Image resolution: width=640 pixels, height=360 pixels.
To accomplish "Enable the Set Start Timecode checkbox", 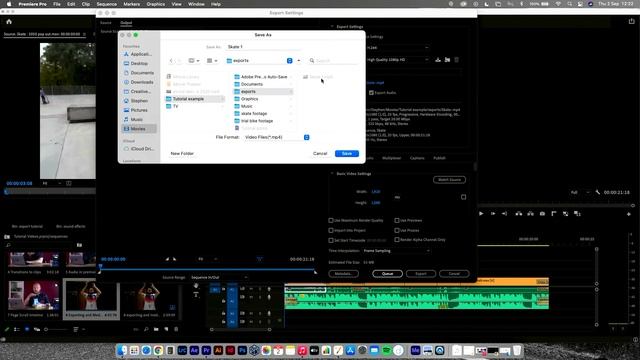I will tap(331, 240).
